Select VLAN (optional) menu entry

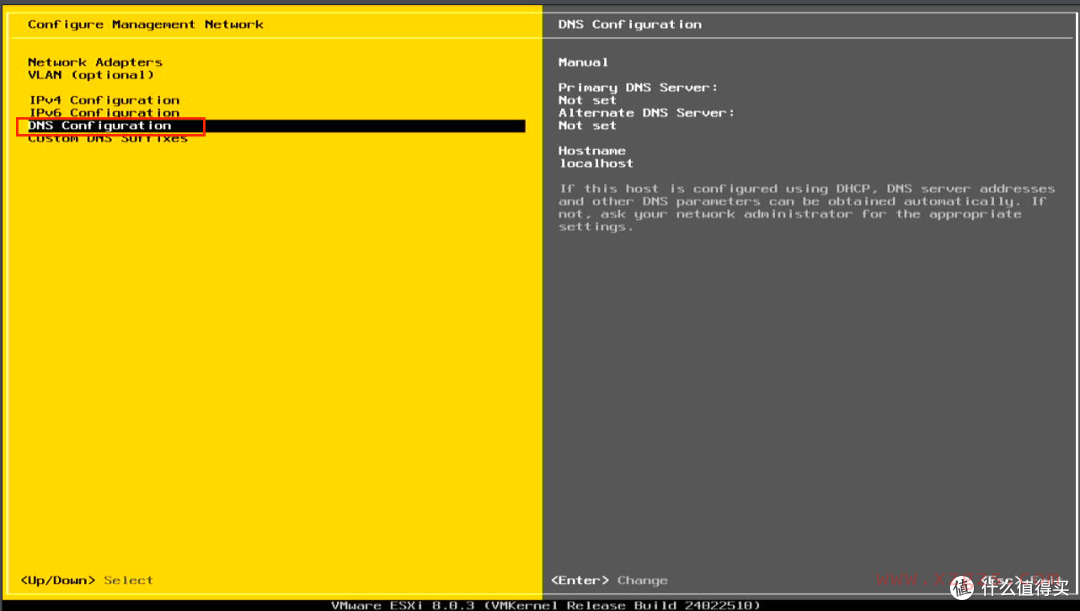91,75
